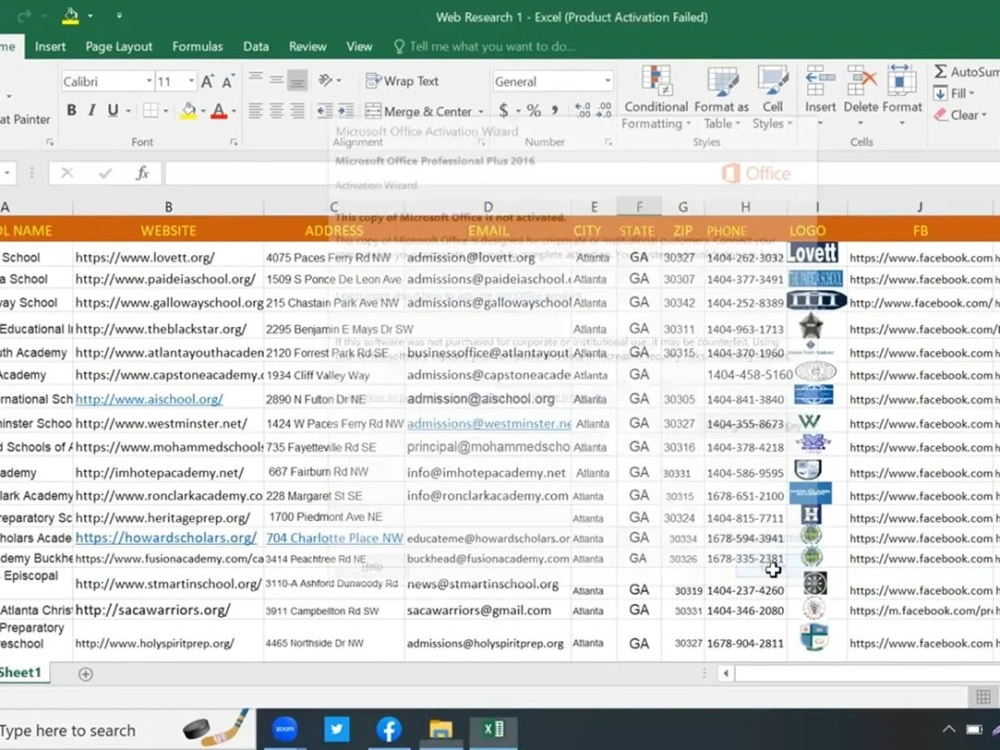Click the Insert cells icon
1000x750 pixels.
(x=820, y=80)
